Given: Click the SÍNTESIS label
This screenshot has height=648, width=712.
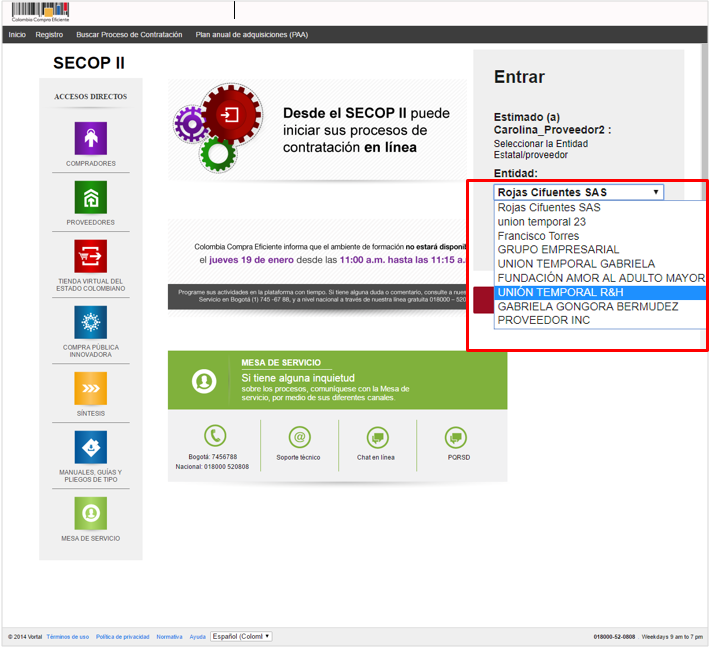Looking at the screenshot, I should pyautogui.click(x=91, y=414).
